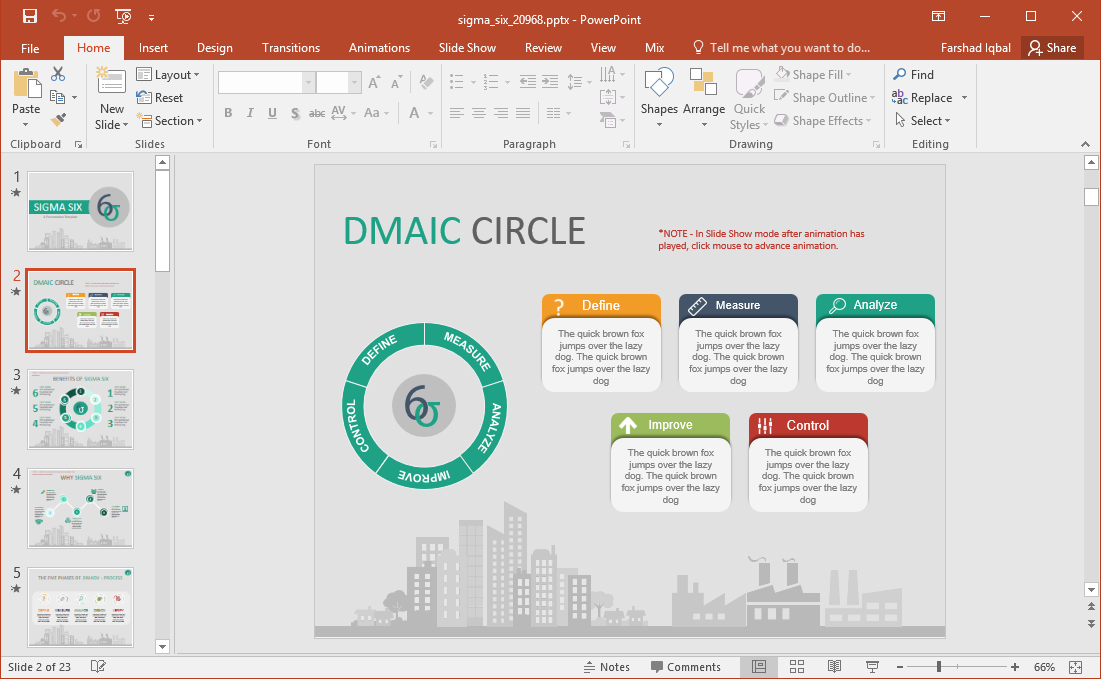
Task: Click the Share button
Action: click(1052, 48)
